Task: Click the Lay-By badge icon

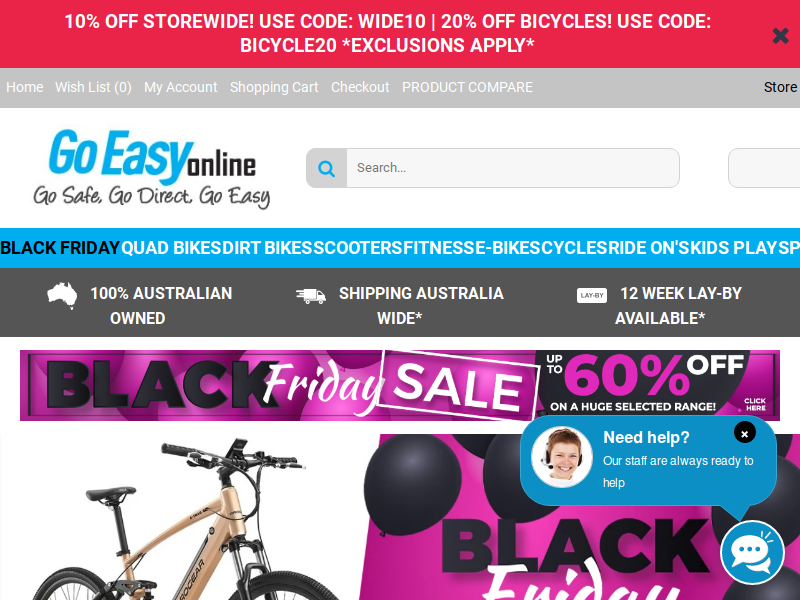Action: [x=592, y=295]
